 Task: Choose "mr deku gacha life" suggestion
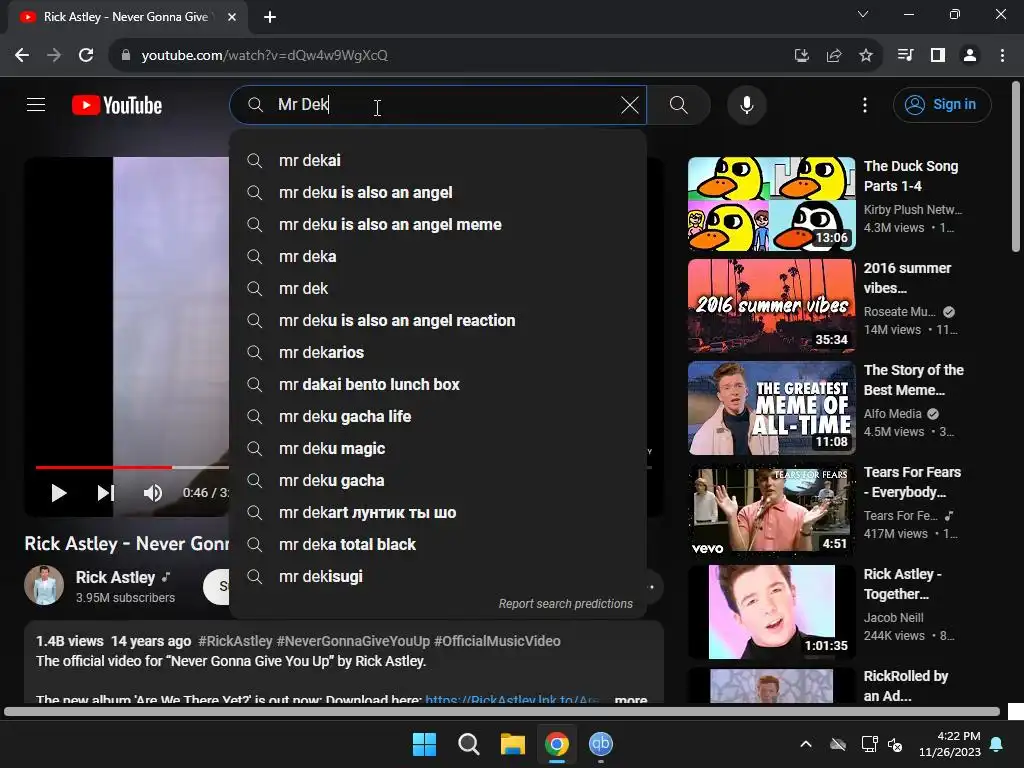(x=438, y=416)
